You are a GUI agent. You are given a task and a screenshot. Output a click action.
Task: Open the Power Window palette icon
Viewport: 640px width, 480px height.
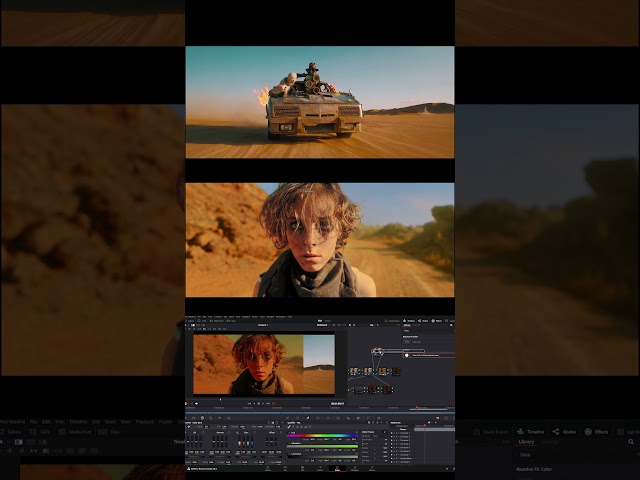(x=318, y=418)
